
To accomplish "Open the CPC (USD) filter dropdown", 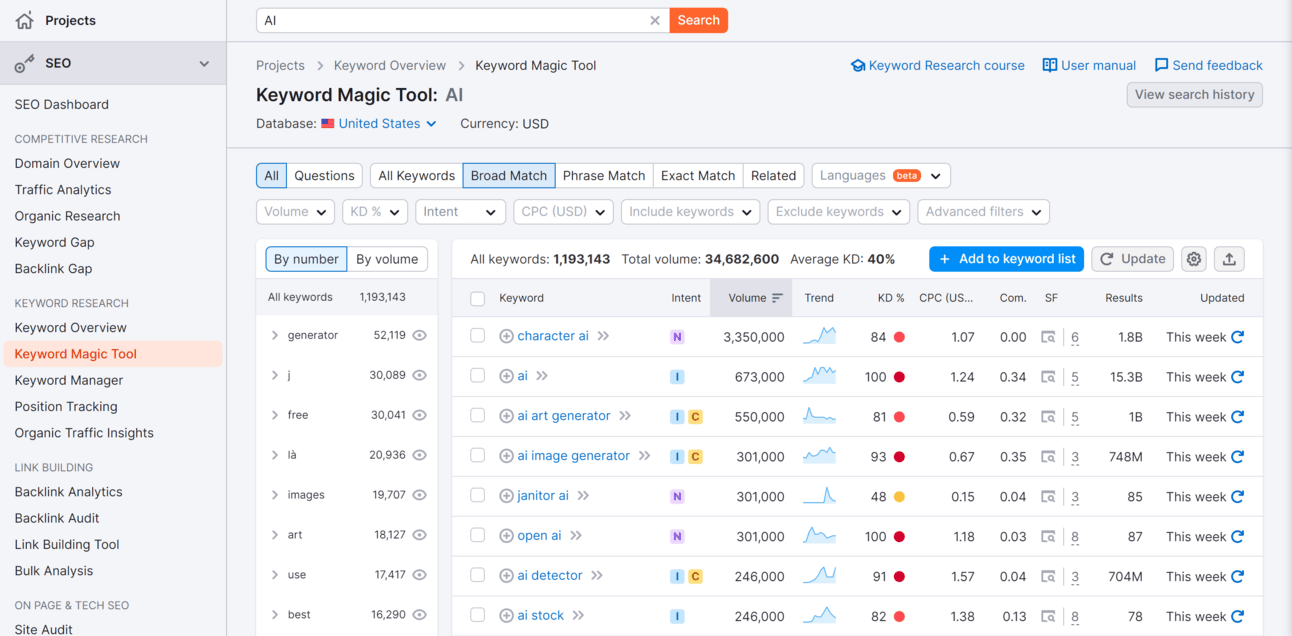I will click(x=563, y=212).
